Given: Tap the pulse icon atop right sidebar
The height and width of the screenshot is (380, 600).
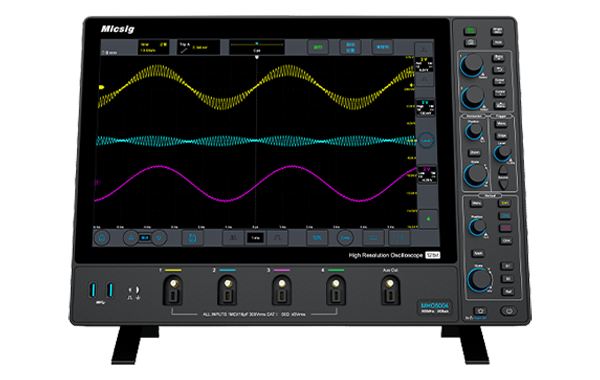Looking at the screenshot, I should pos(424,50).
